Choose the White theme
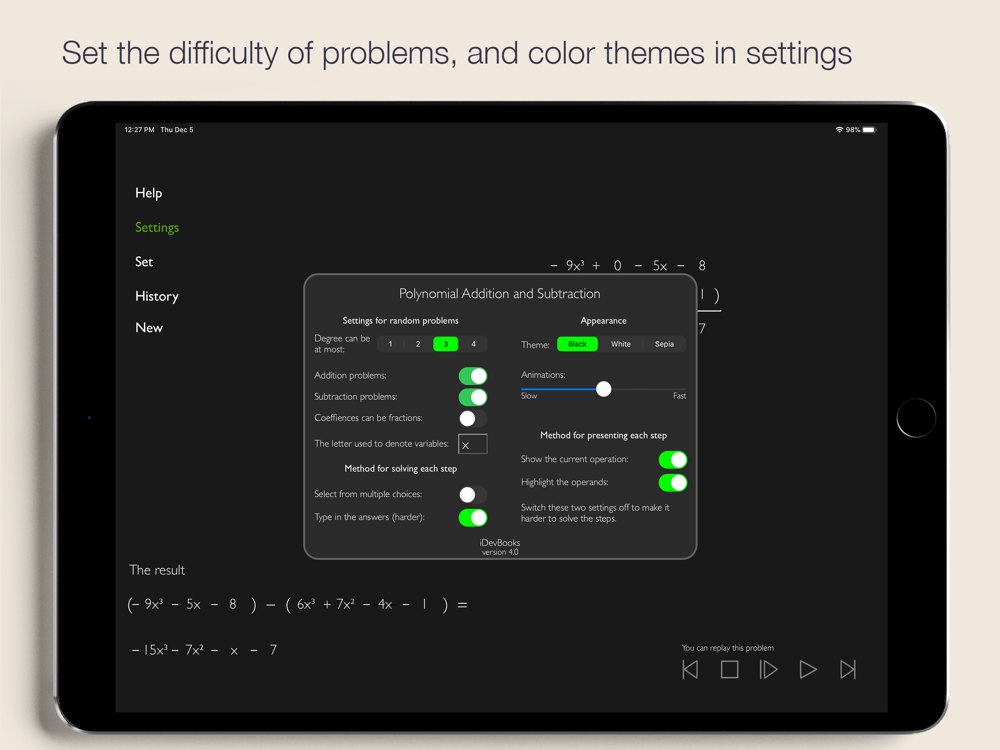1000x750 pixels. [621, 344]
